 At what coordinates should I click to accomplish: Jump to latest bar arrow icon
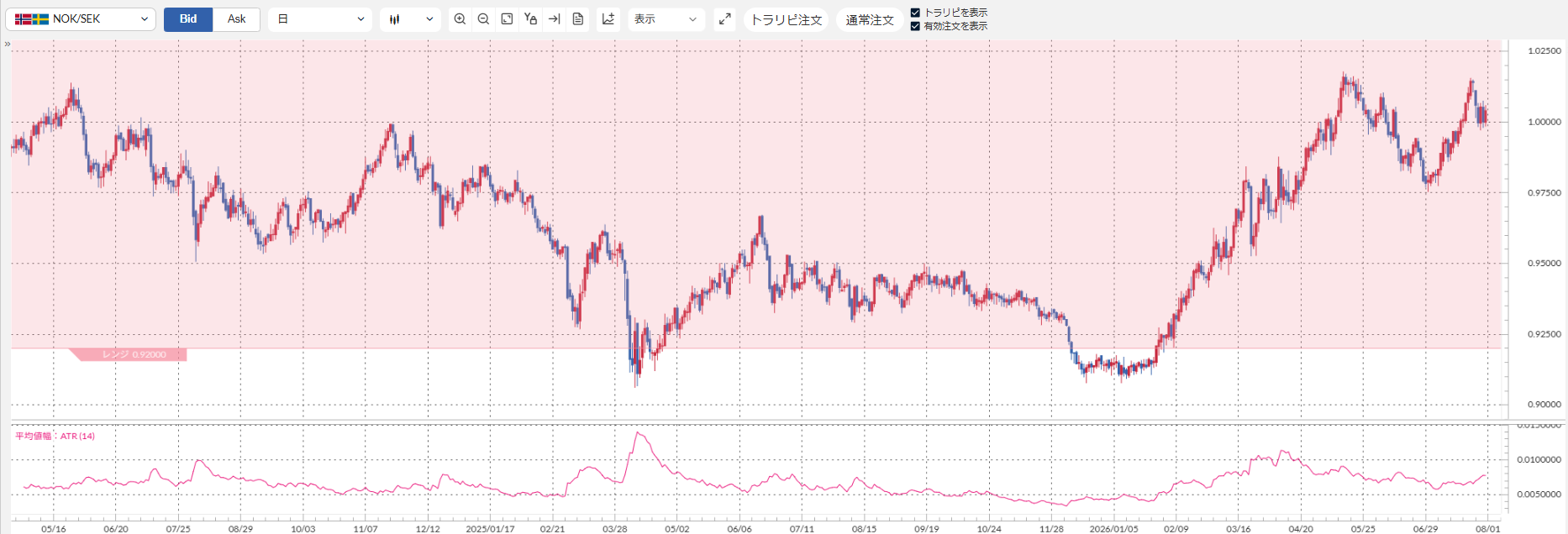[x=554, y=19]
